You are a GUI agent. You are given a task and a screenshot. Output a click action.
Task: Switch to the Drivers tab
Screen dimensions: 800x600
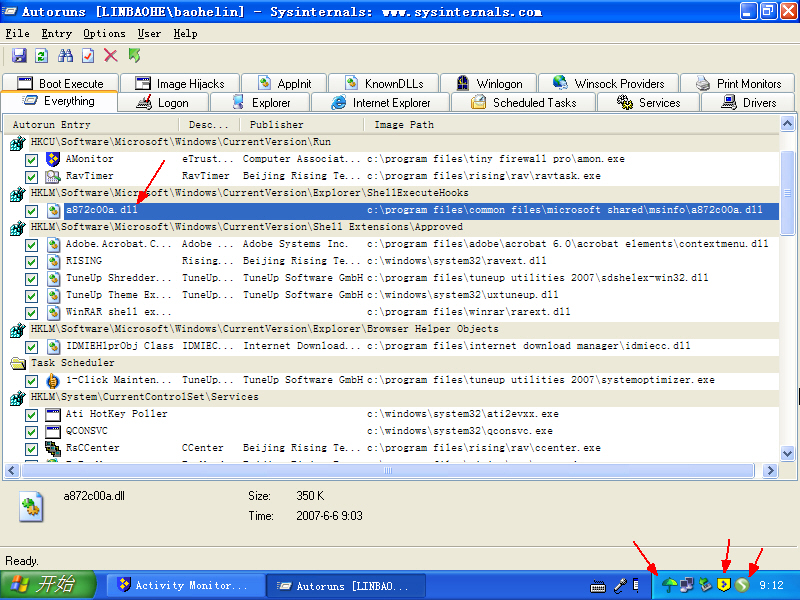coord(749,103)
